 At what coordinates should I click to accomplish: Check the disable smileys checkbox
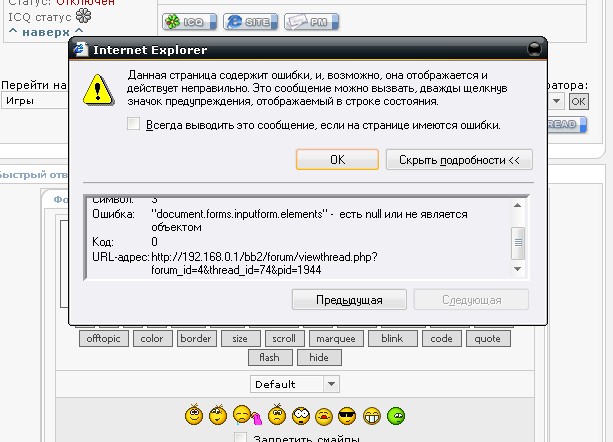[x=240, y=438]
